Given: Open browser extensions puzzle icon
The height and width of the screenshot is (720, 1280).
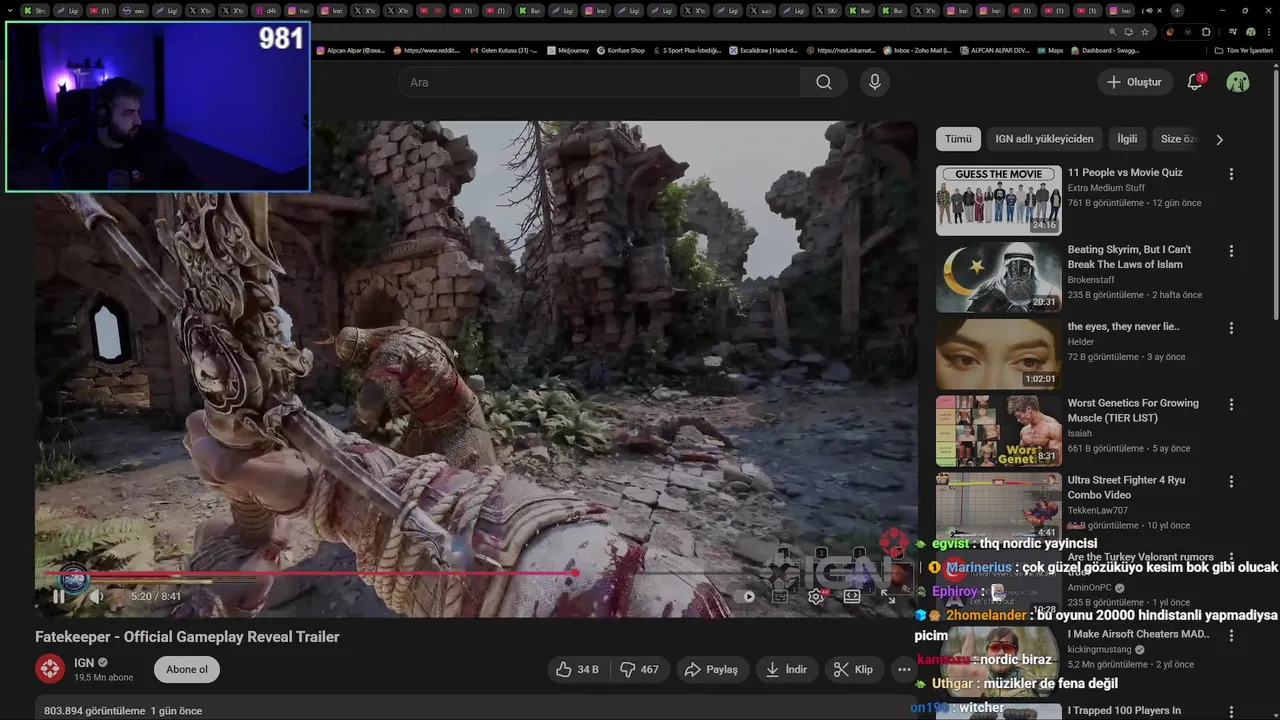Looking at the screenshot, I should click(1205, 31).
